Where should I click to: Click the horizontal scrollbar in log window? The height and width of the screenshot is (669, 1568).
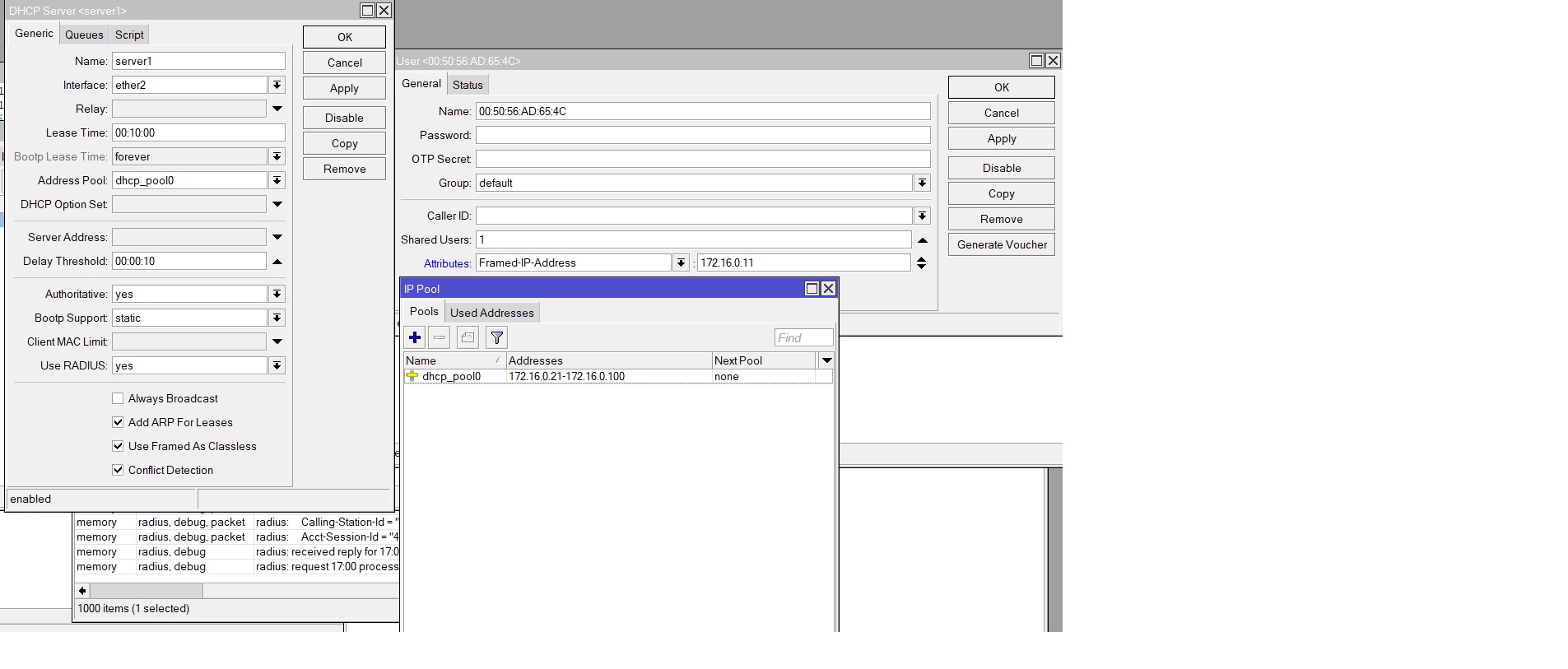[147, 591]
